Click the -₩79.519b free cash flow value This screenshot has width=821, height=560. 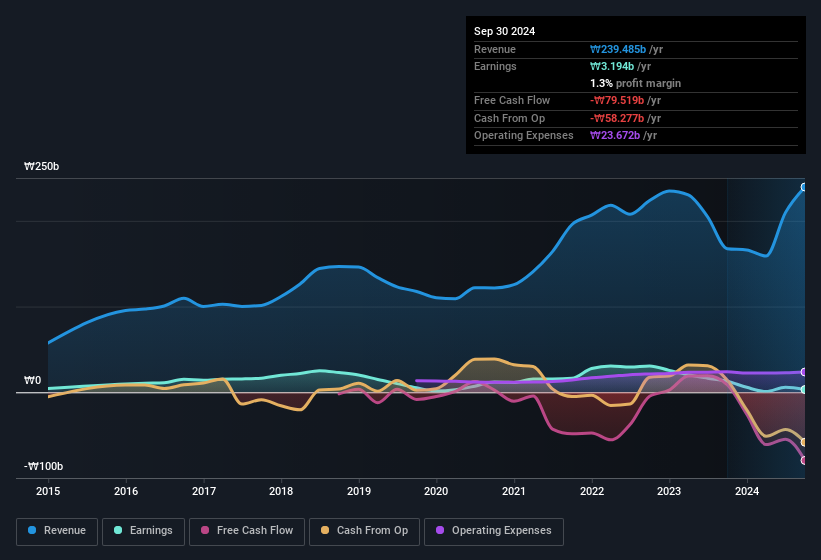point(617,100)
